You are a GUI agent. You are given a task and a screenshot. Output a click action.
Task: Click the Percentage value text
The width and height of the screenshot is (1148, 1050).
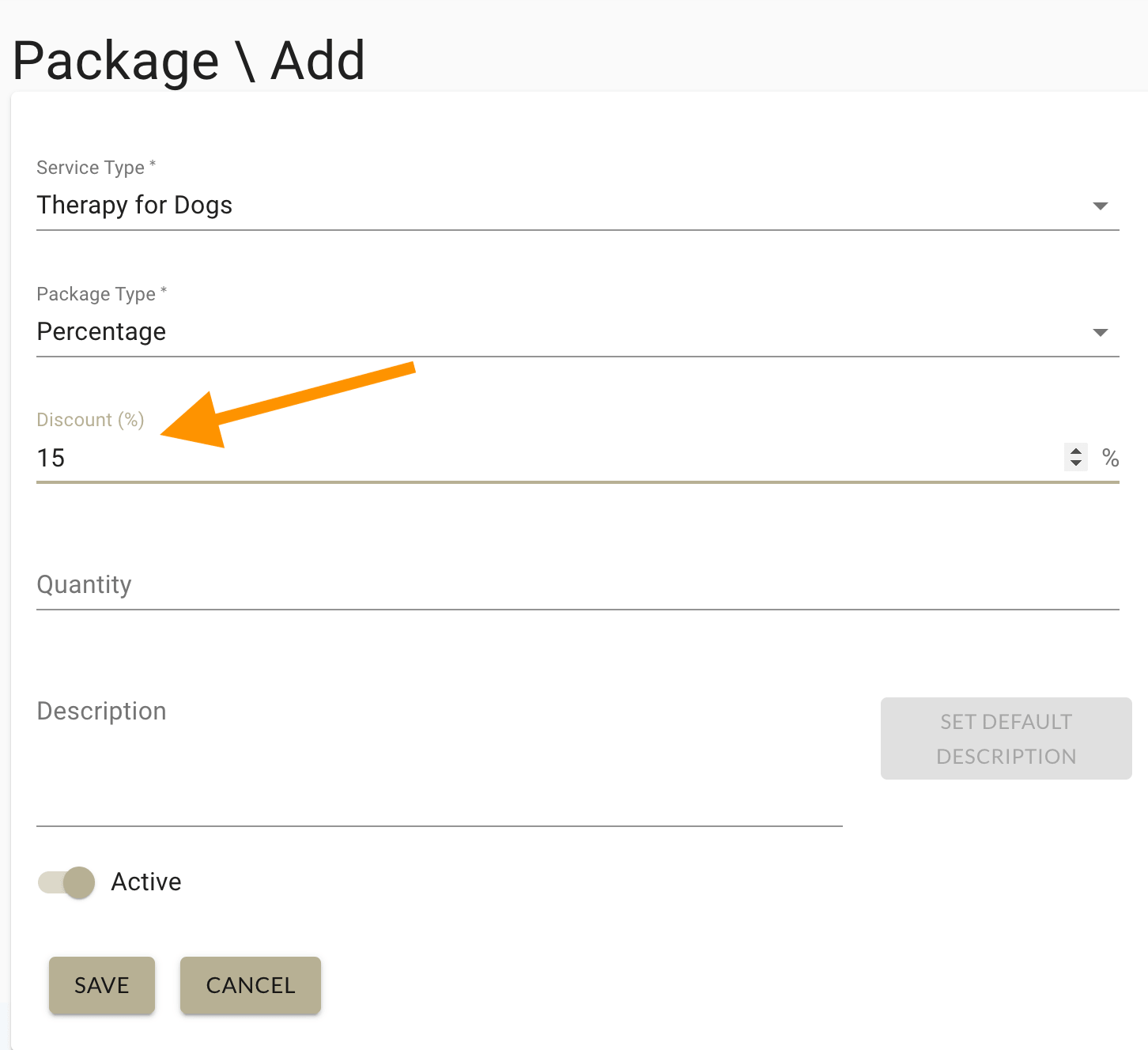click(101, 331)
